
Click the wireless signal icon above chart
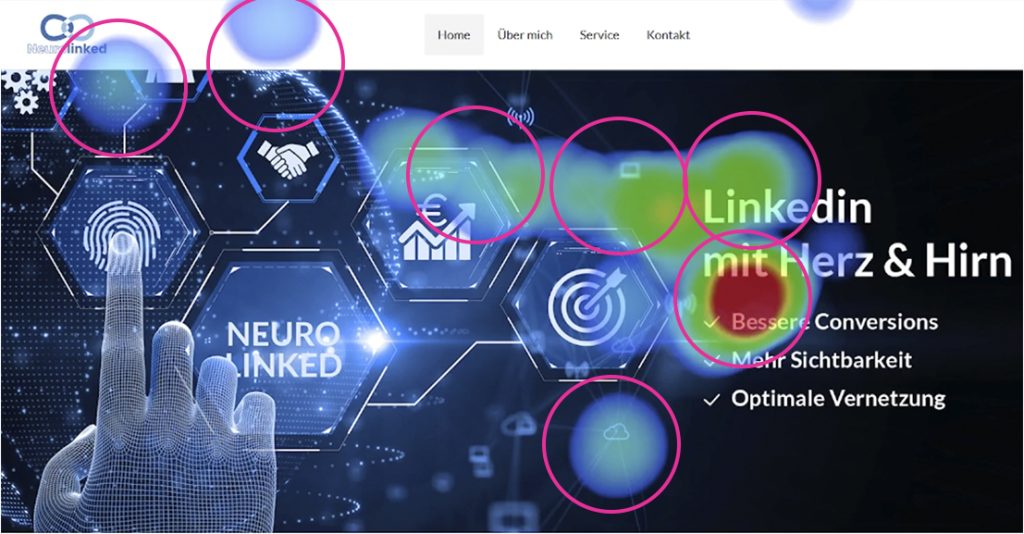(520, 117)
